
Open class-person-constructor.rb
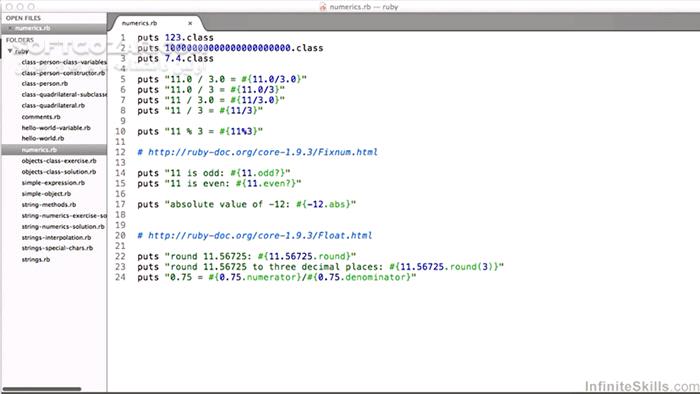tap(63, 73)
